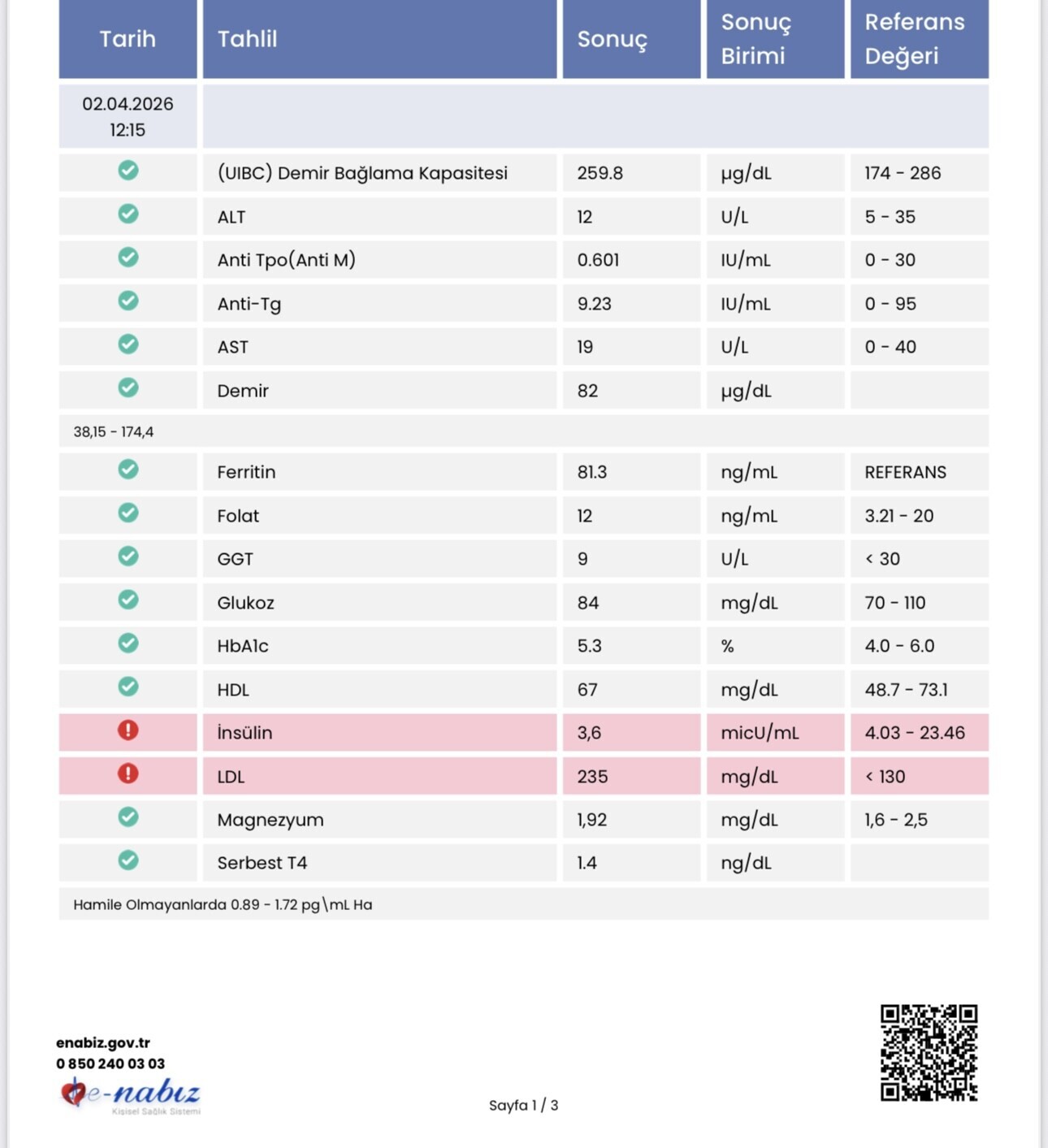This screenshot has height=1148, width=1048.
Task: Click the green checkmark for HbA1c
Action: (x=128, y=643)
